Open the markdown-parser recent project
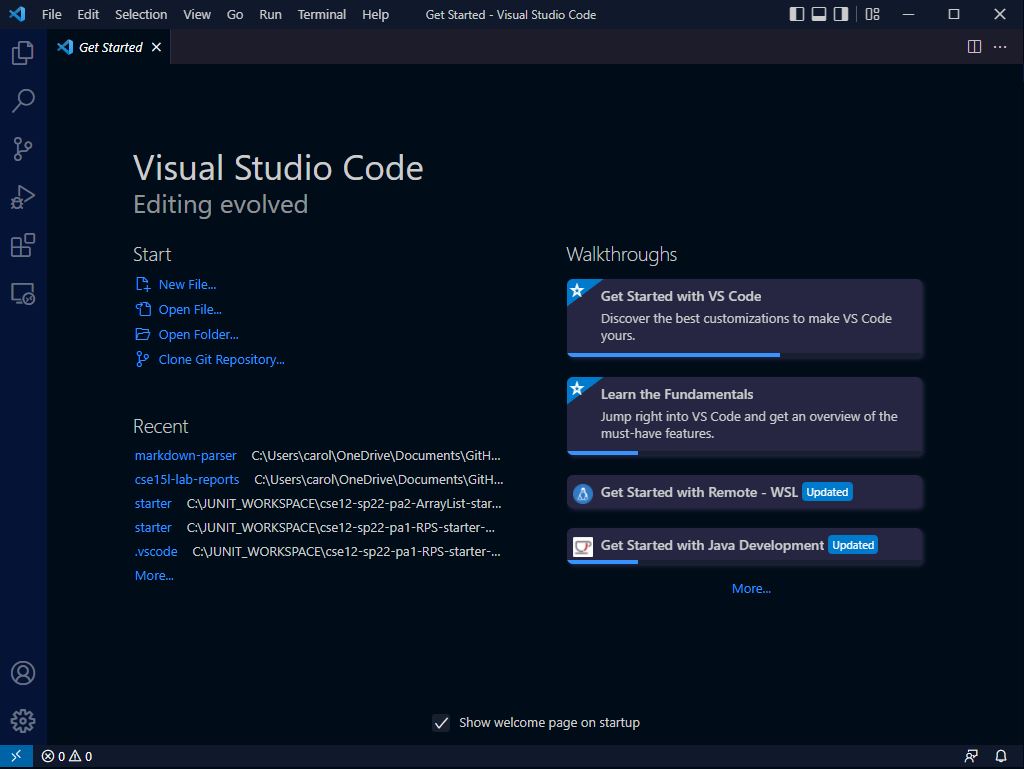Viewport: 1024px width, 769px height. tap(185, 455)
